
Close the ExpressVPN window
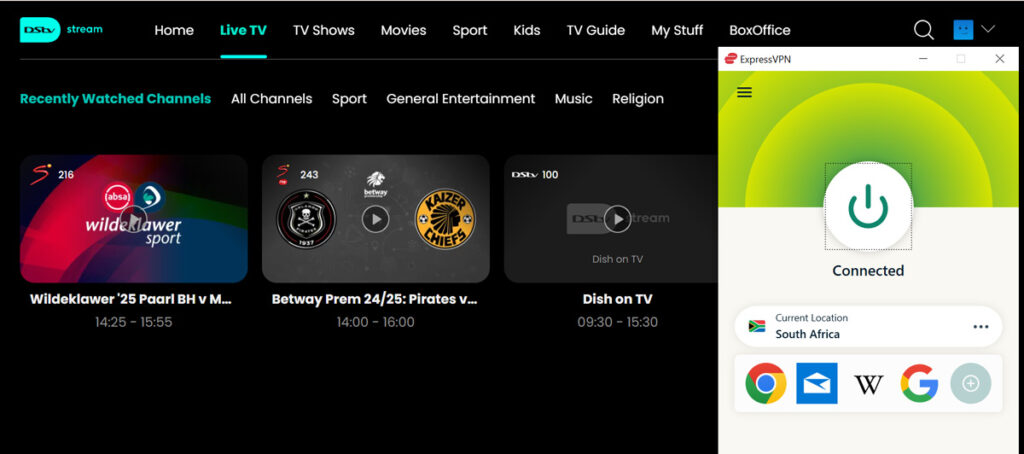(x=999, y=59)
